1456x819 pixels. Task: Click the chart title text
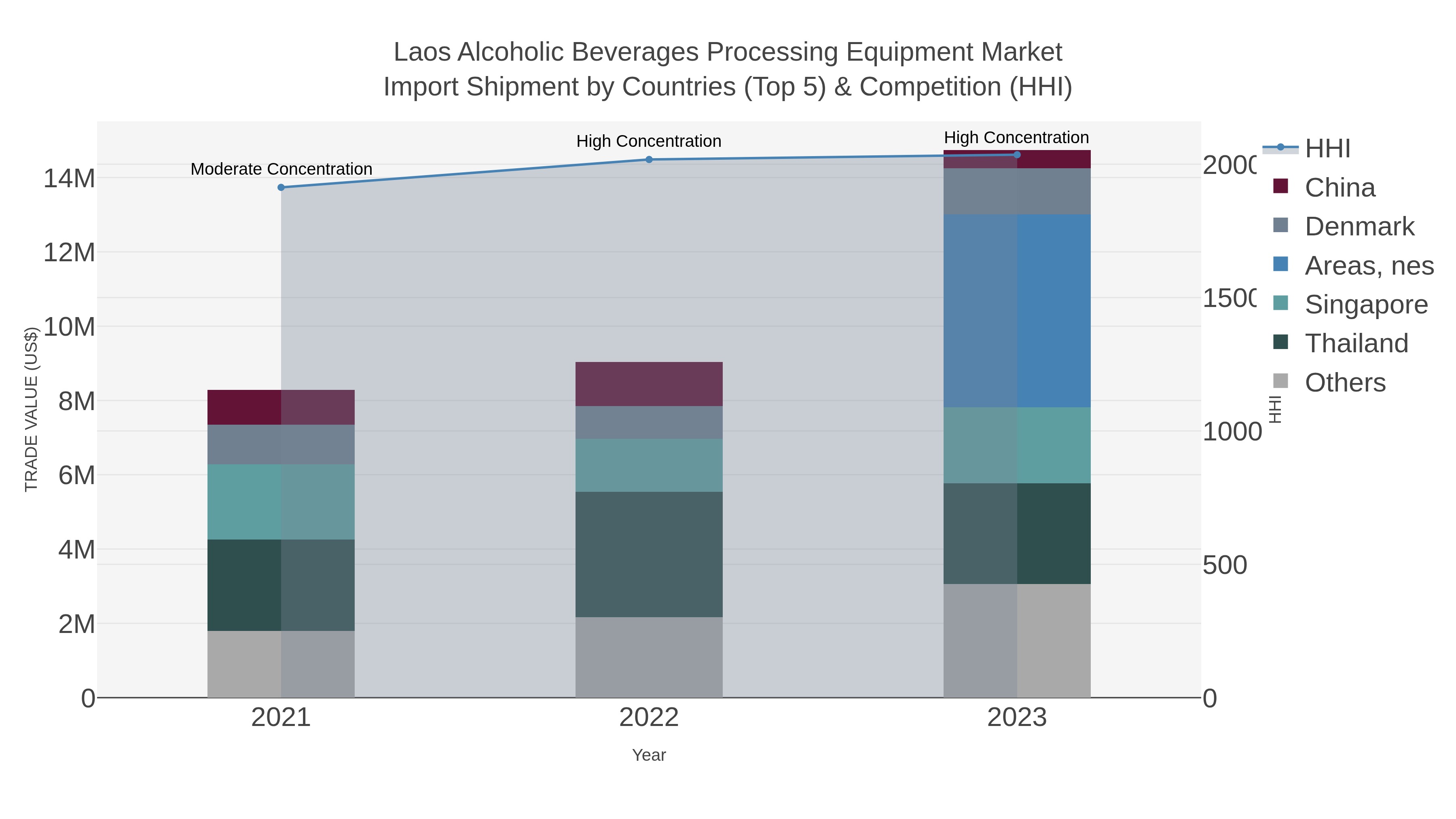728,69
